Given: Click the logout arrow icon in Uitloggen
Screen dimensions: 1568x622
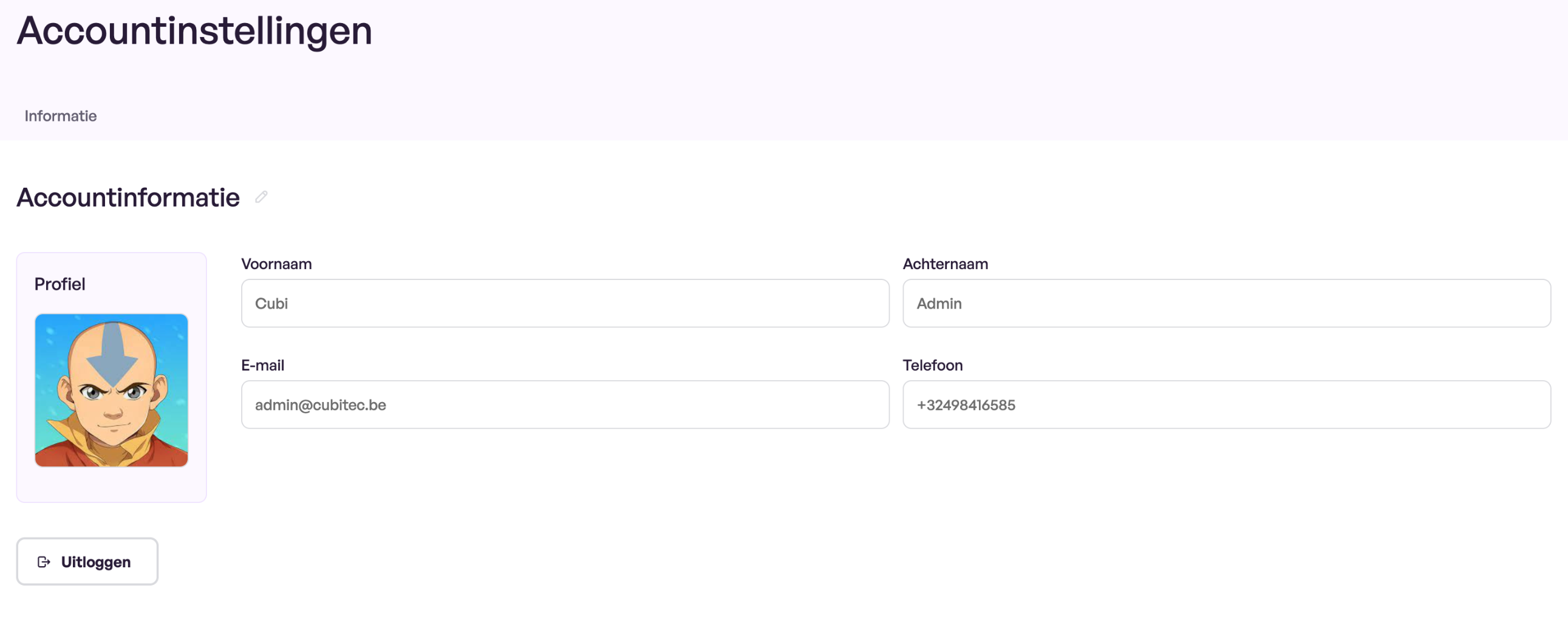Looking at the screenshot, I should [44, 562].
